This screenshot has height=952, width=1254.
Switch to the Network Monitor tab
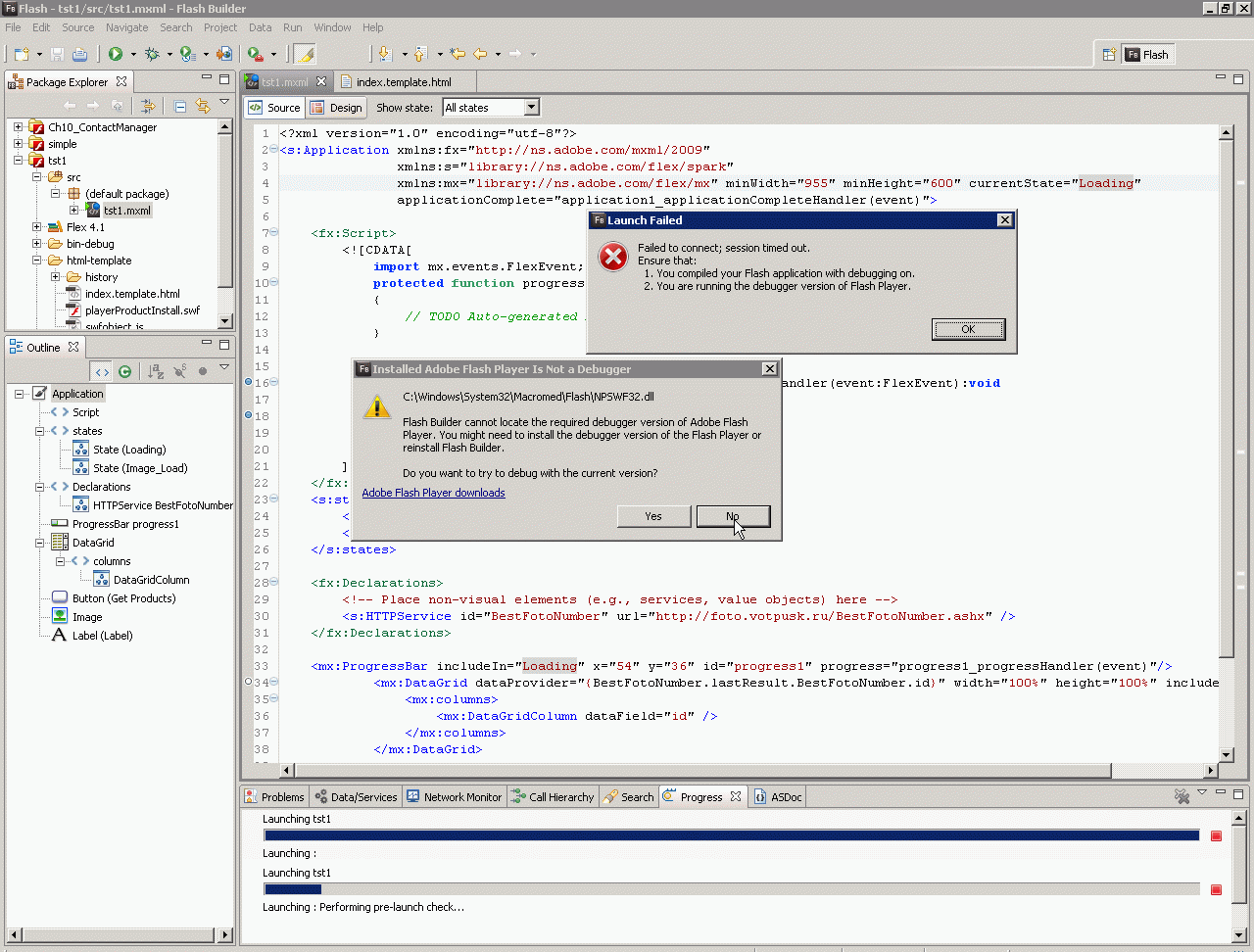click(454, 797)
